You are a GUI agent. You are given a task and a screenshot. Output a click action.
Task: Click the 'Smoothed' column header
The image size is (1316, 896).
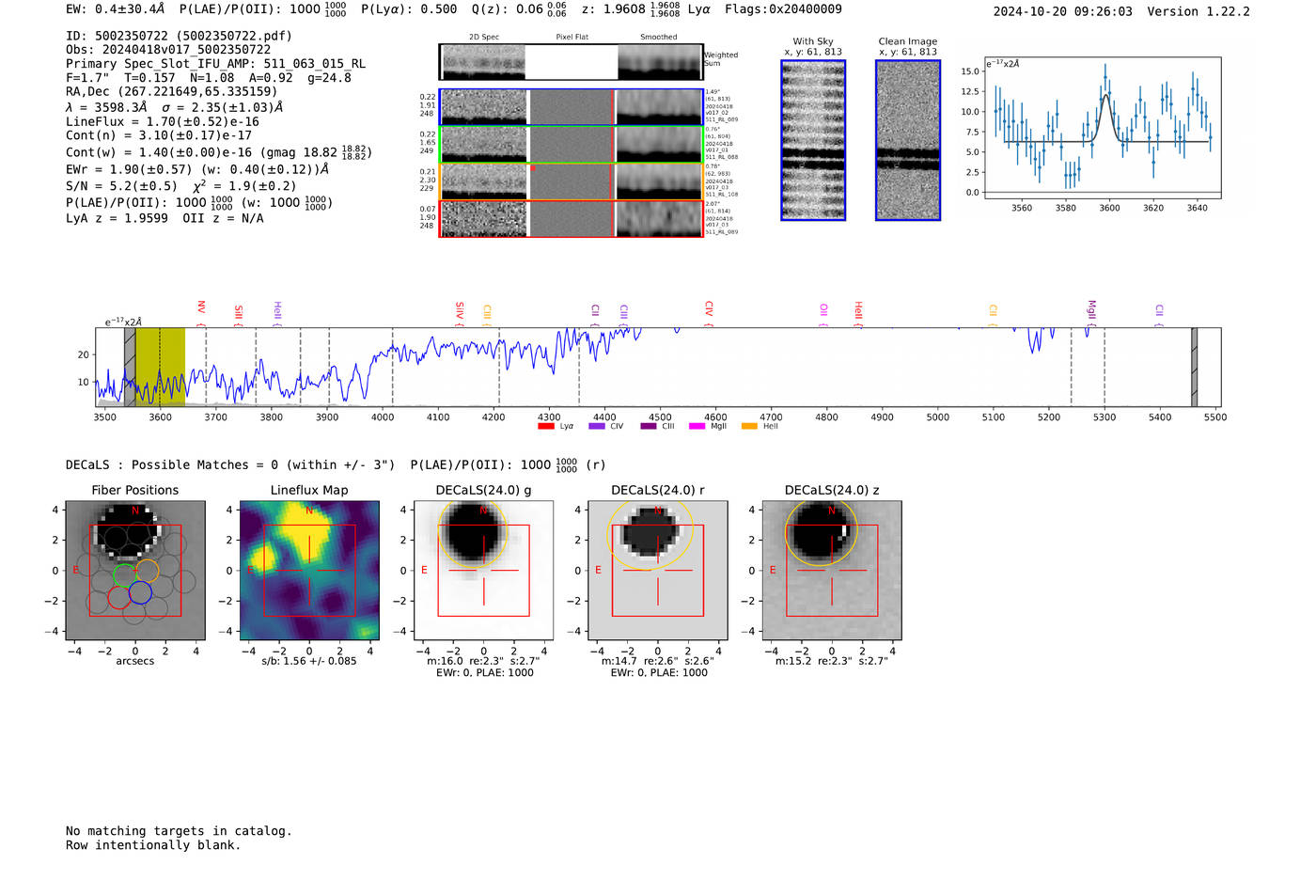pos(659,38)
